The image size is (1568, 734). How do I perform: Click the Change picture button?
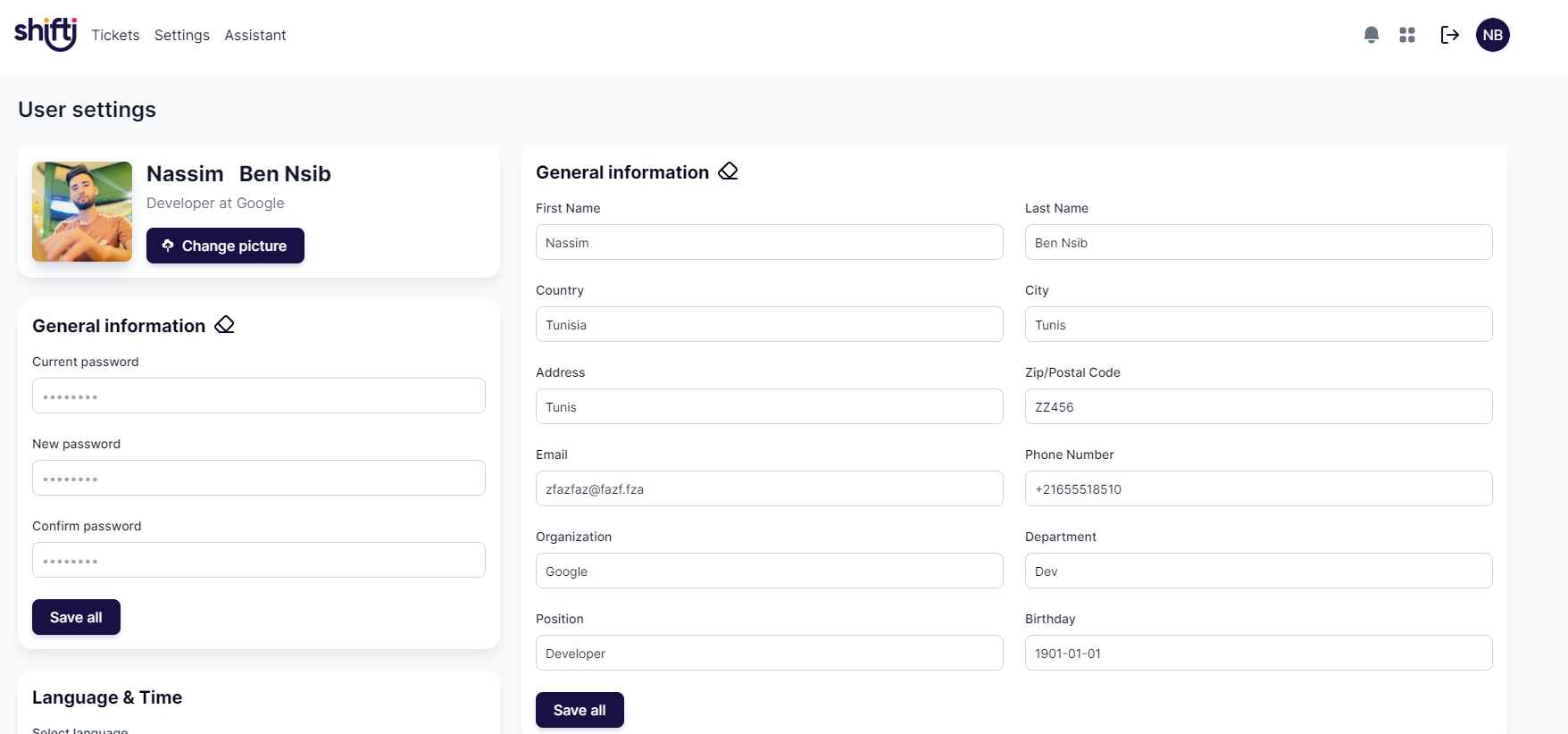click(x=225, y=246)
